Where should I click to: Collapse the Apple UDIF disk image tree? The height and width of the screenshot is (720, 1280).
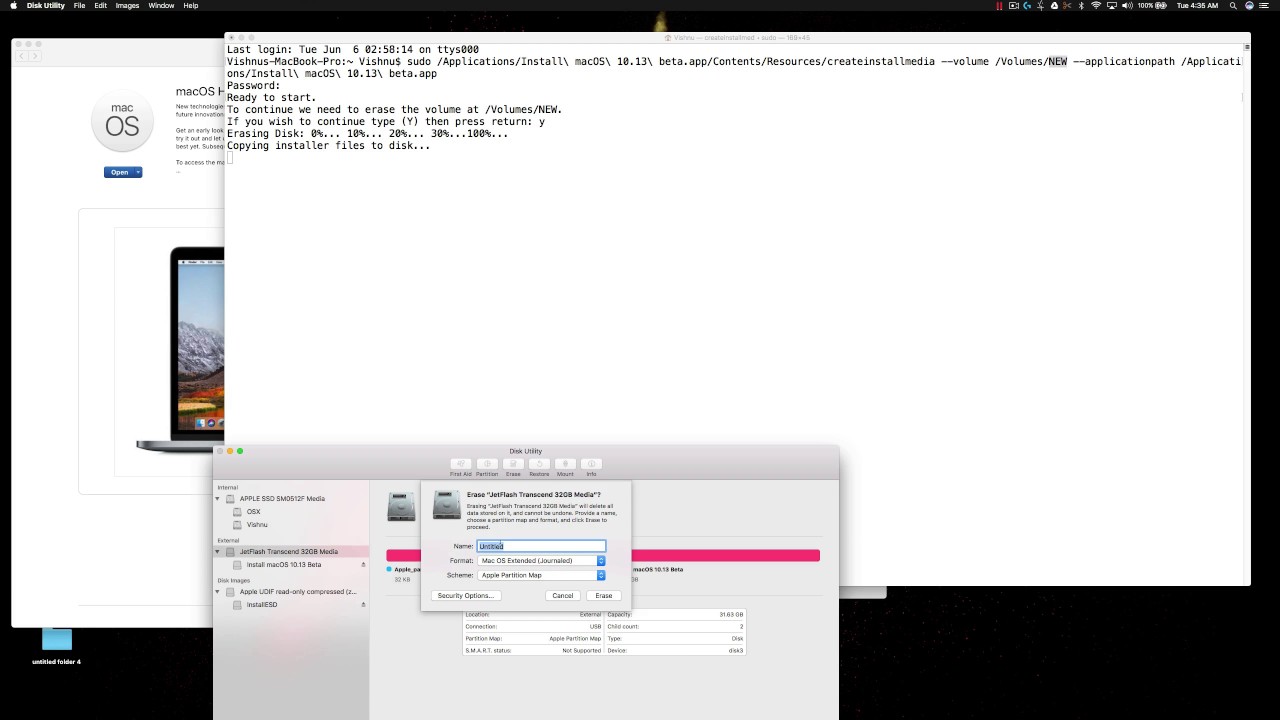(x=218, y=592)
